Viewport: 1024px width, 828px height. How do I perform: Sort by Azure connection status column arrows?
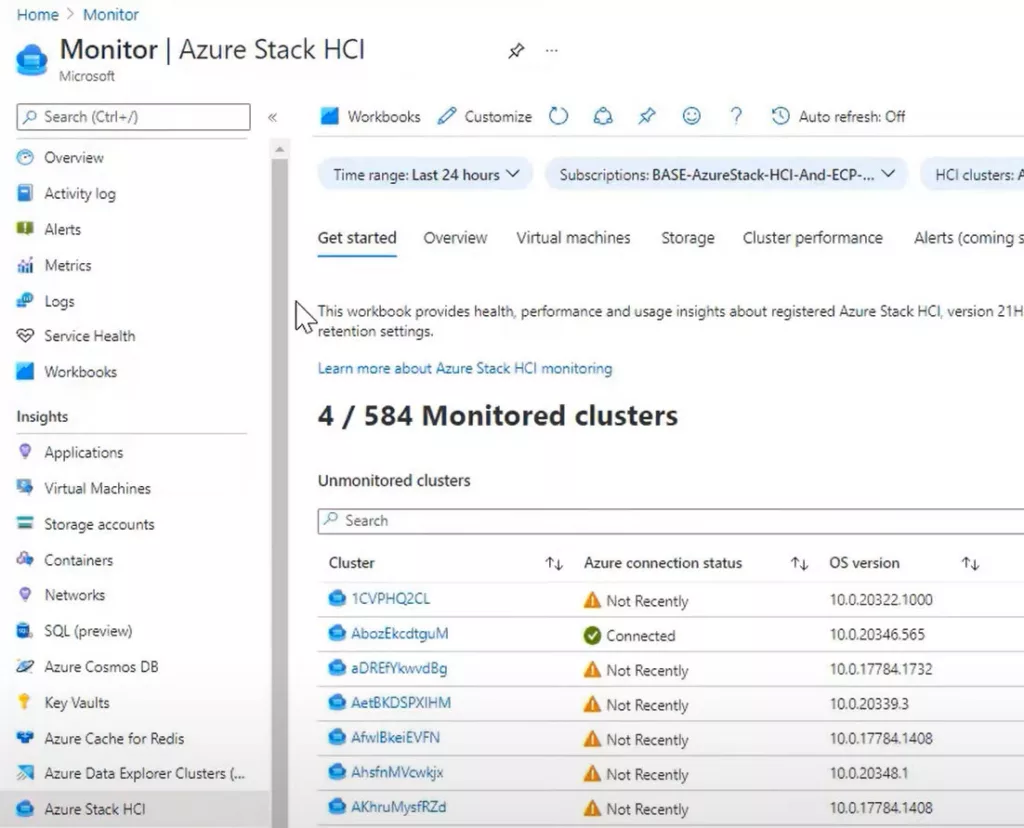pos(799,564)
